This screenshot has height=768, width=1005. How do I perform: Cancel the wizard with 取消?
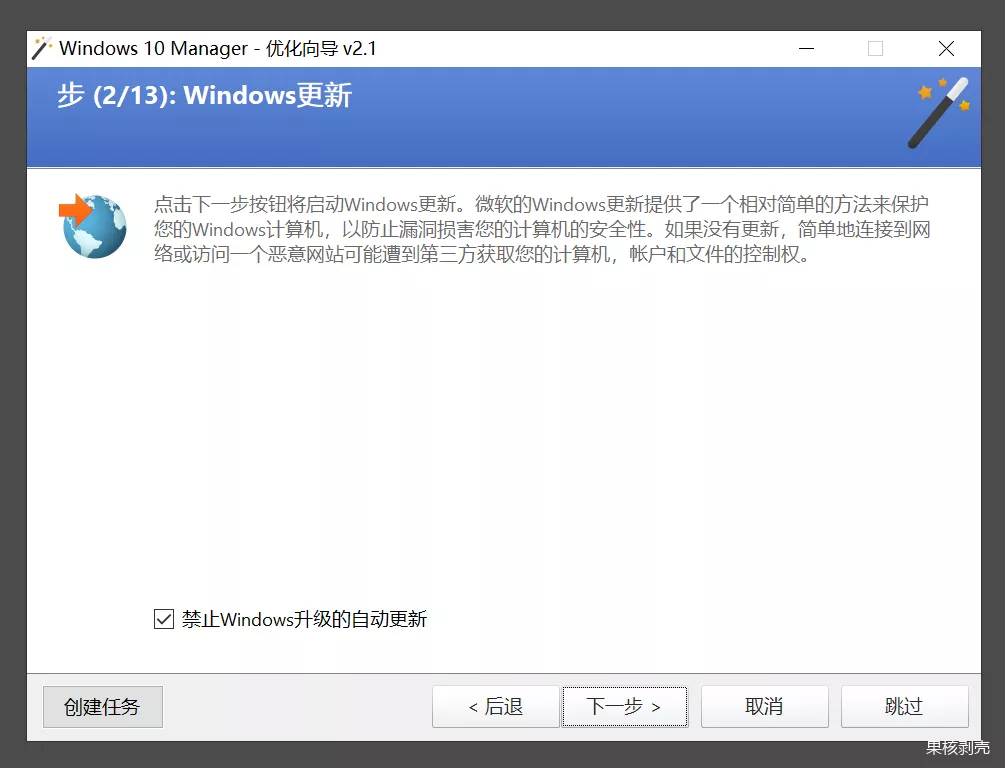(764, 706)
